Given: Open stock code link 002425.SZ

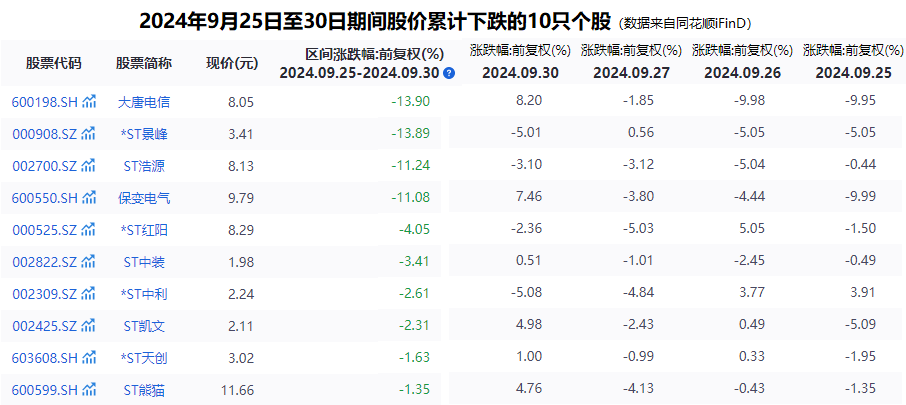Looking at the screenshot, I should [x=45, y=326].
